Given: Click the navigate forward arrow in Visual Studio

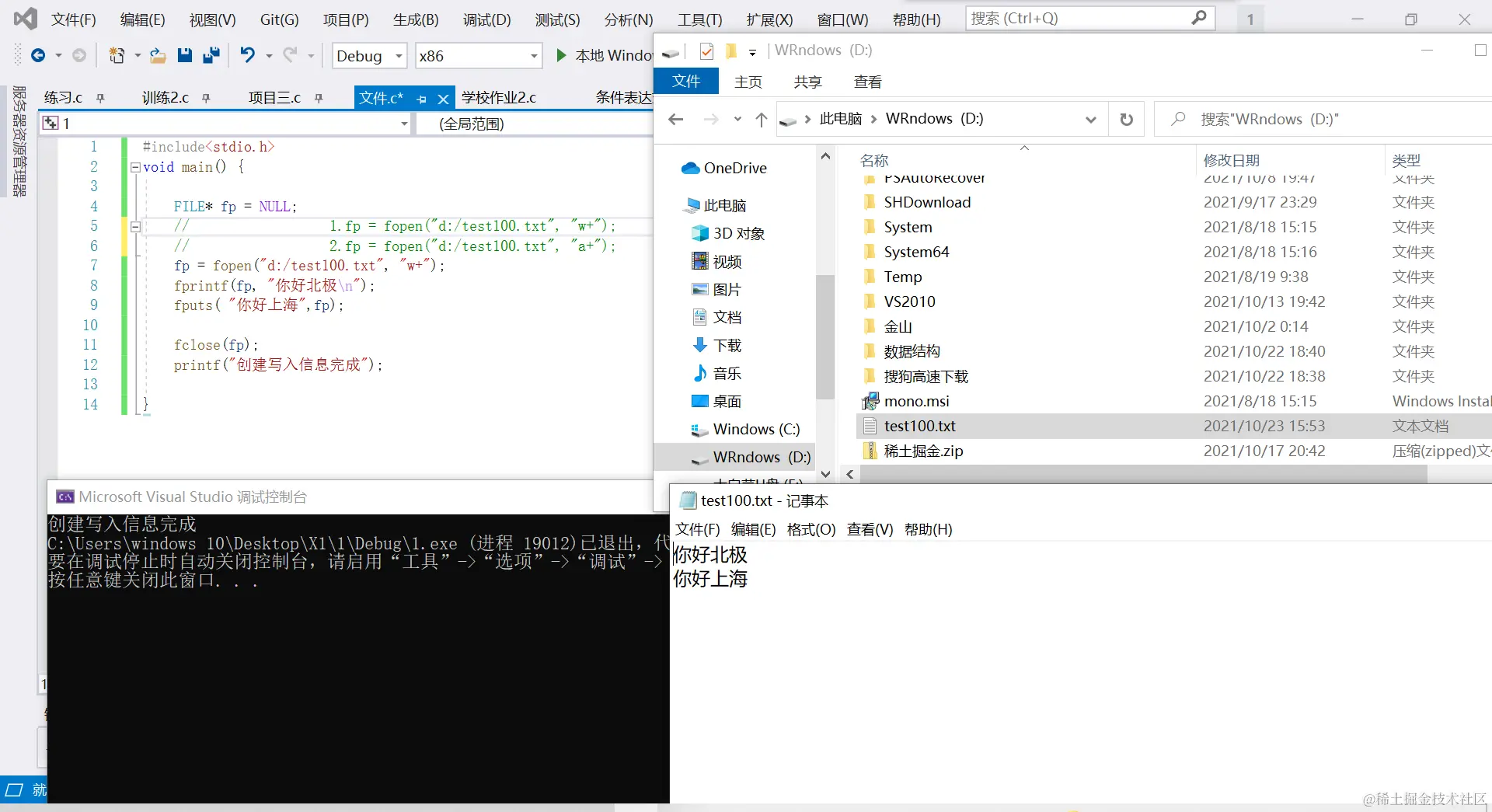Looking at the screenshot, I should 79,55.
